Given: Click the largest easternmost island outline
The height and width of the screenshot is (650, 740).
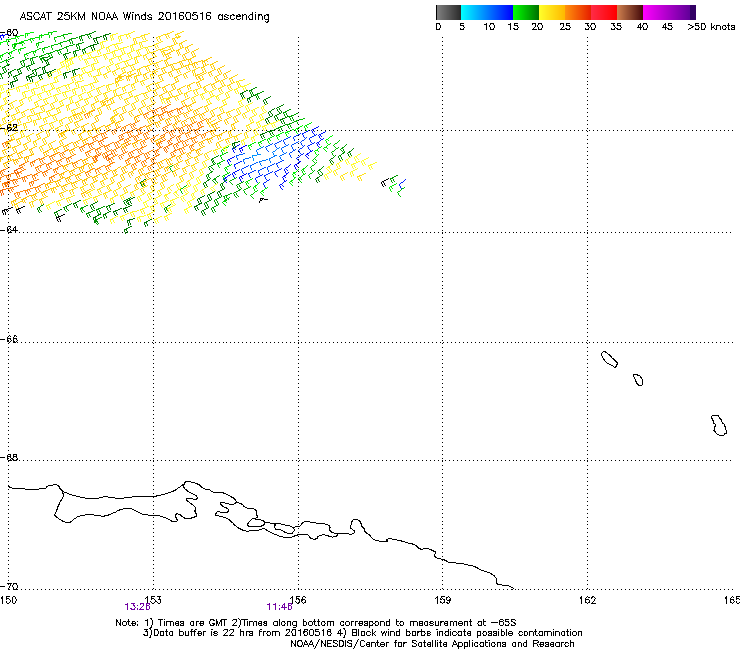Looking at the screenshot, I should coord(719,425).
